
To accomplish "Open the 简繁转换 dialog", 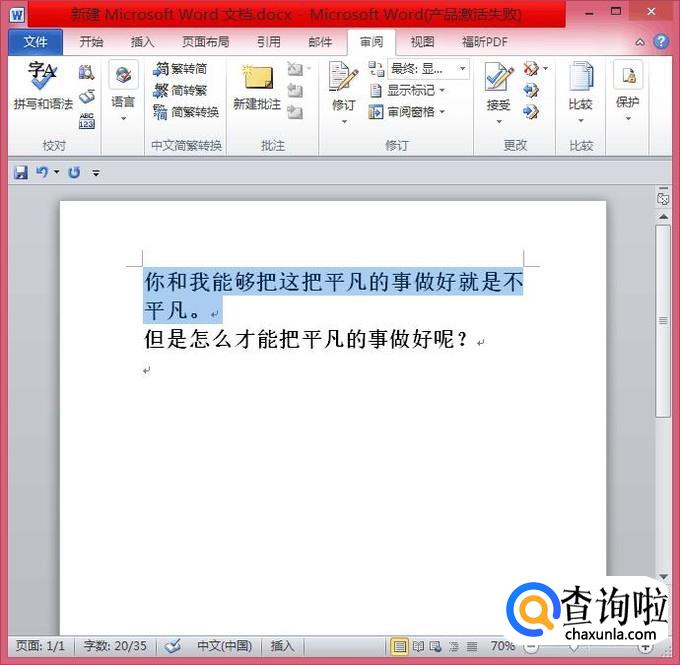I will (185, 112).
